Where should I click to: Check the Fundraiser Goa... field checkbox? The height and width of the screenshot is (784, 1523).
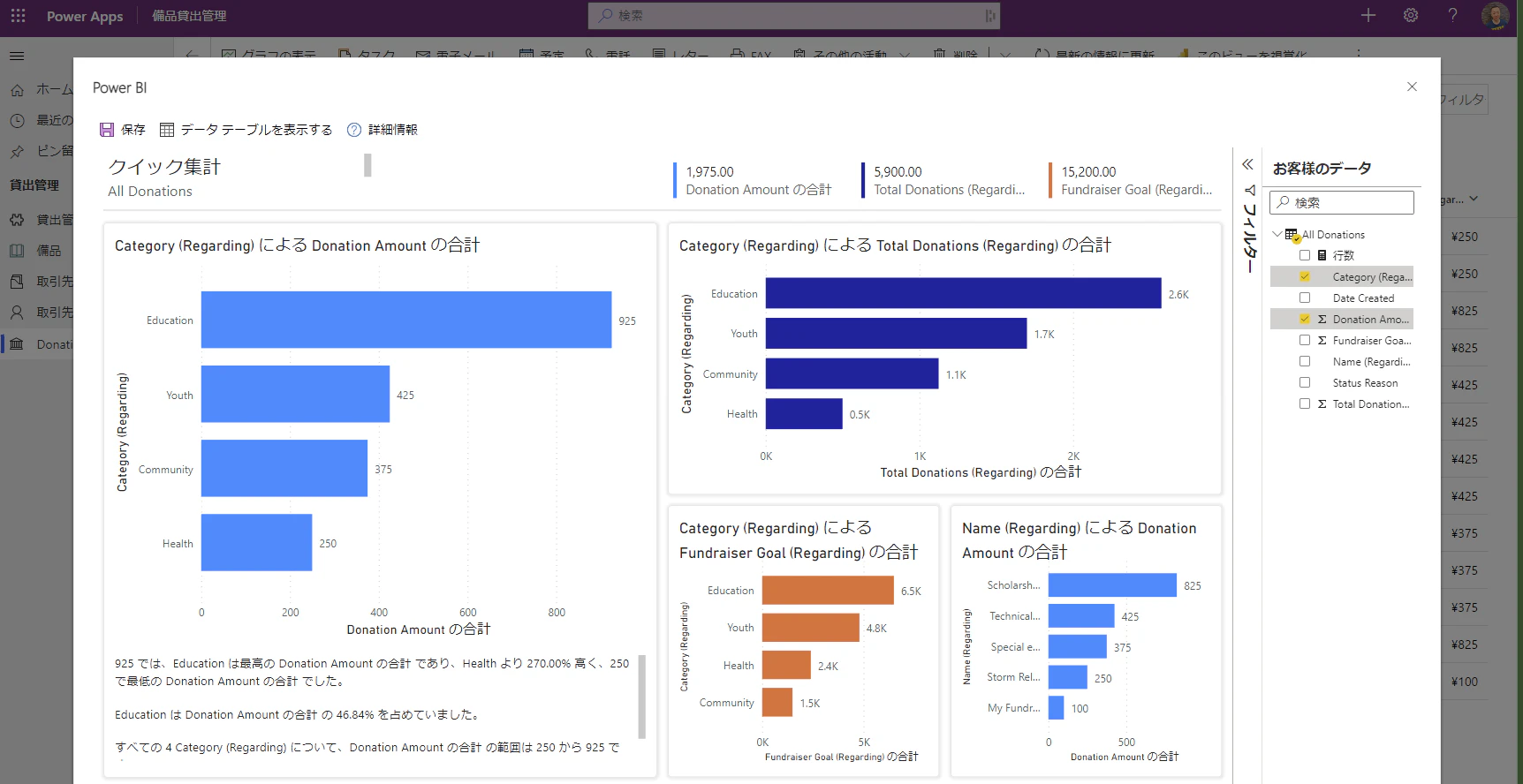(x=1305, y=340)
